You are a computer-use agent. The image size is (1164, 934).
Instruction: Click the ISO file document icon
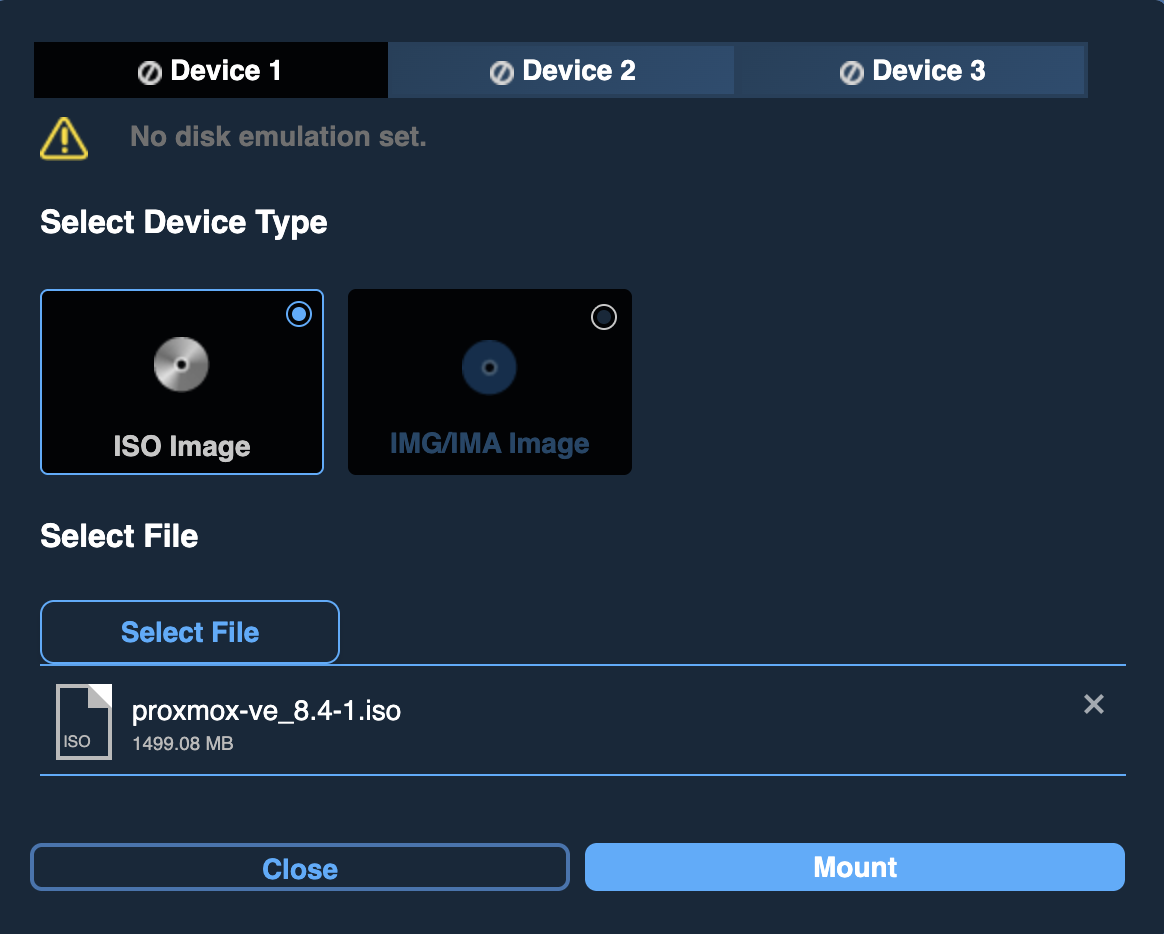84,722
